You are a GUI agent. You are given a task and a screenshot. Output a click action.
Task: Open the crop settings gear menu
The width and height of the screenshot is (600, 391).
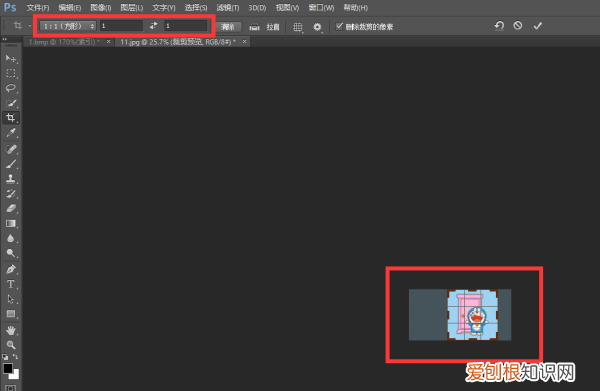click(x=317, y=27)
